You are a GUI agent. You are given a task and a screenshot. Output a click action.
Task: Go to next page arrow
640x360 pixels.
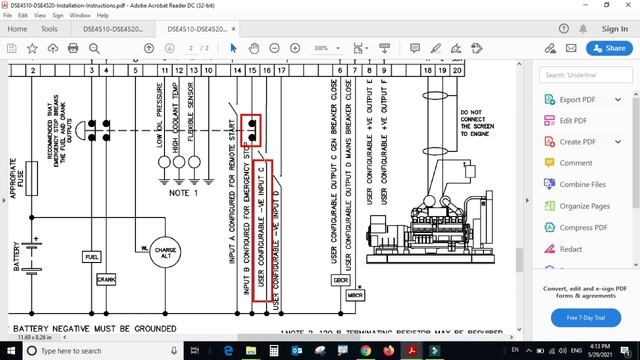click(x=169, y=48)
